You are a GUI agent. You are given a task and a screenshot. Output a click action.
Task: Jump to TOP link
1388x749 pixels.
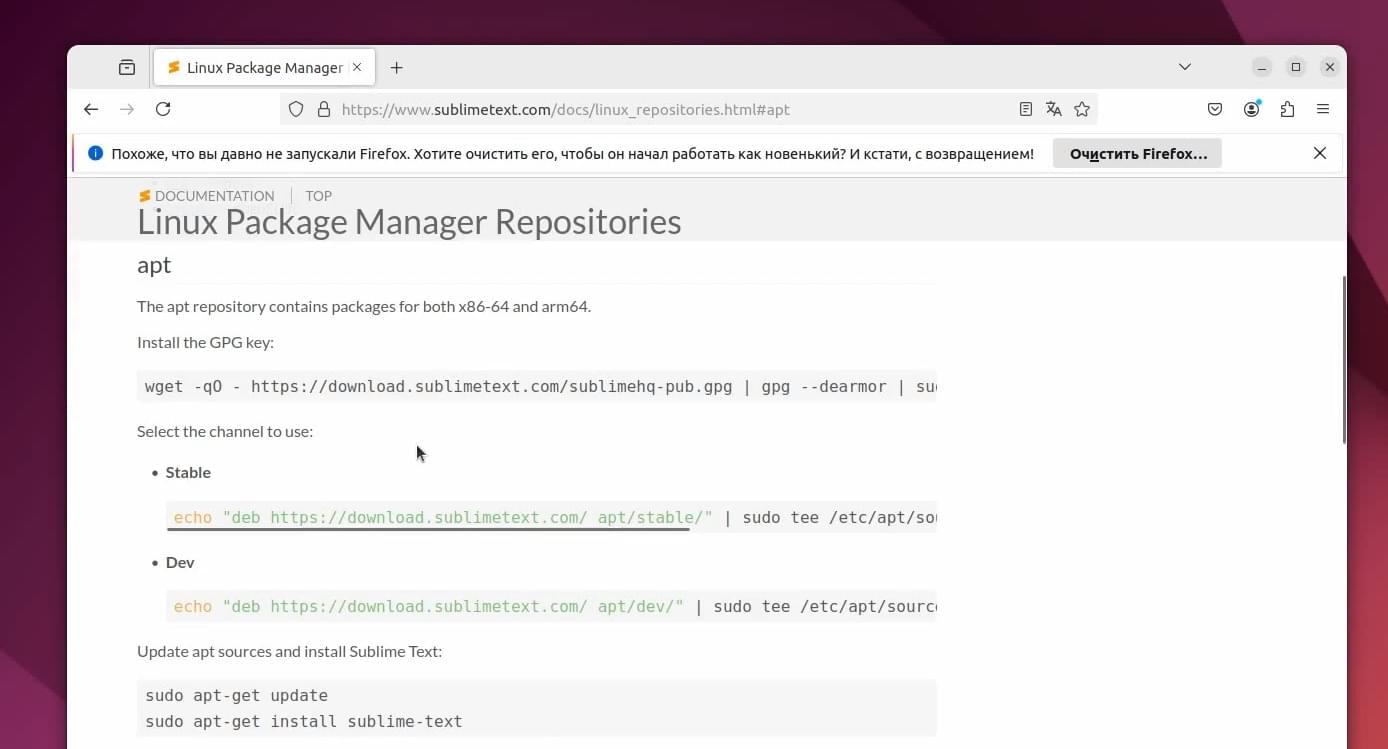[319, 196]
